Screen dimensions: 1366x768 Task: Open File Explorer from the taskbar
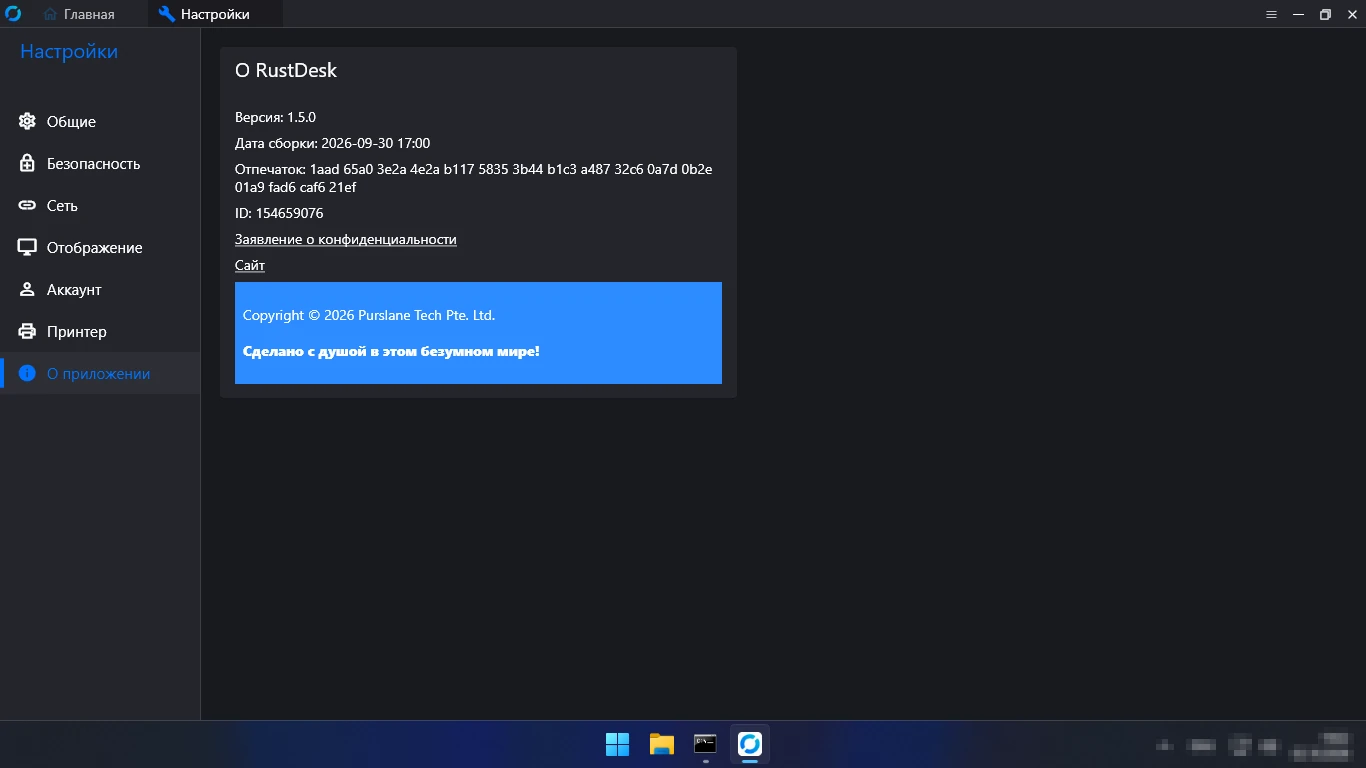[x=661, y=744]
